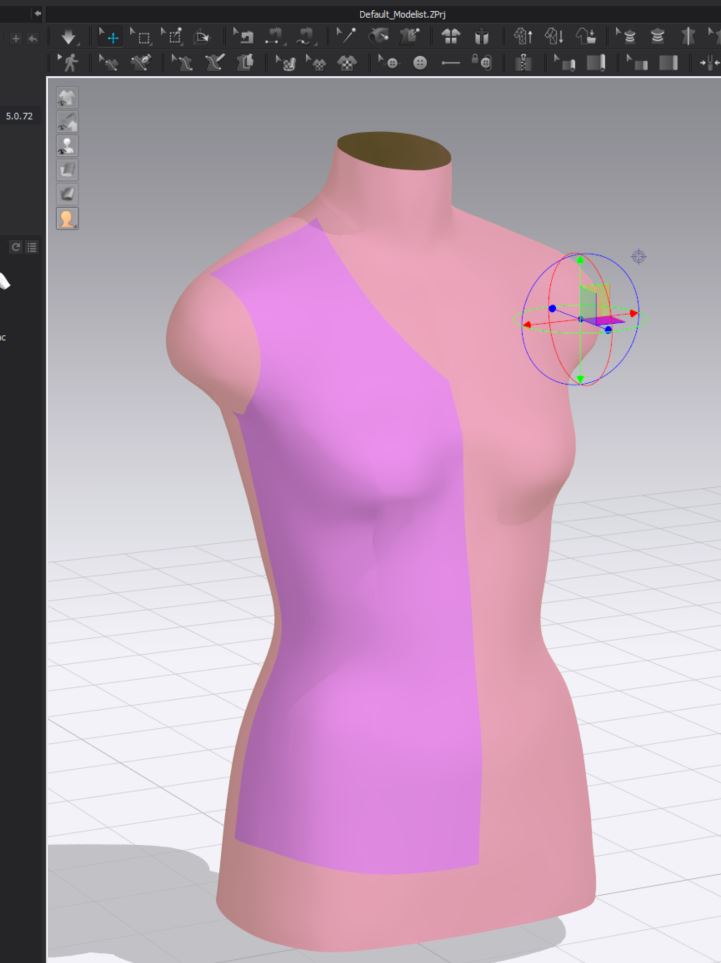Choose the Edit Texture 3D tool

(x=409, y=37)
